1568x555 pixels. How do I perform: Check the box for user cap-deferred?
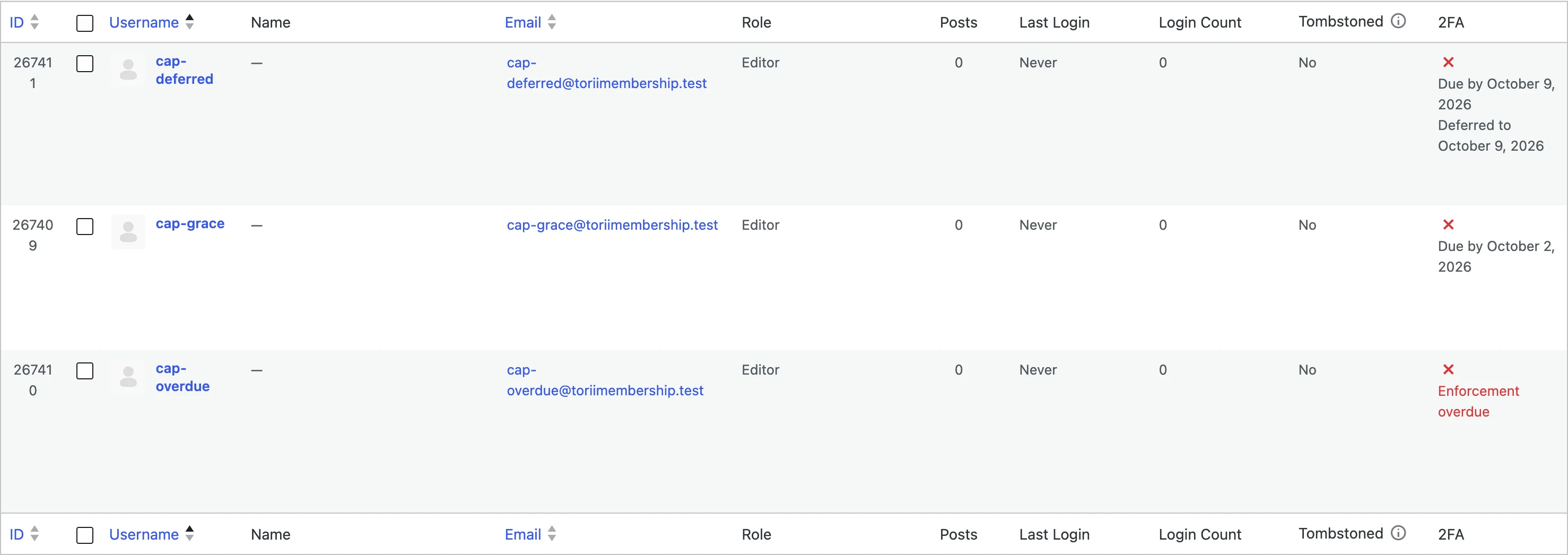tap(85, 63)
